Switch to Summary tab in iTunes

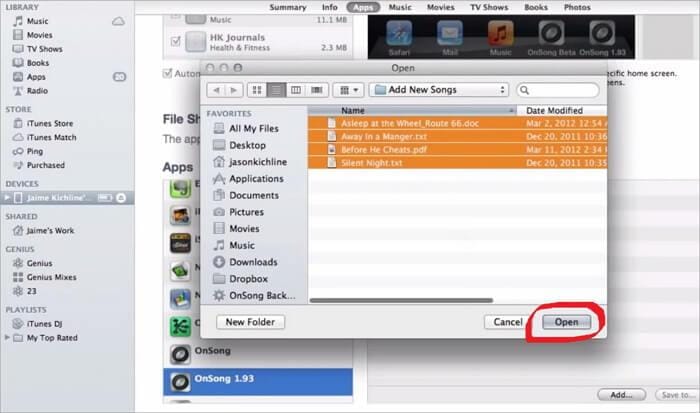(x=288, y=7)
